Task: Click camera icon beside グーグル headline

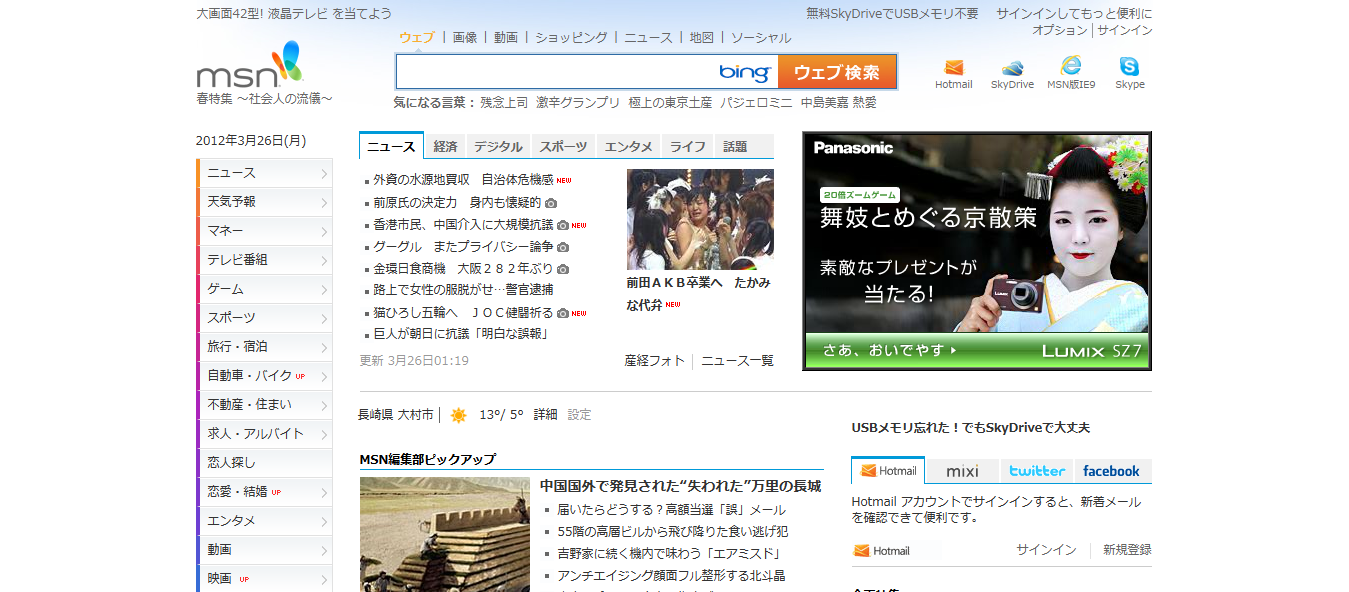Action: pyautogui.click(x=563, y=247)
